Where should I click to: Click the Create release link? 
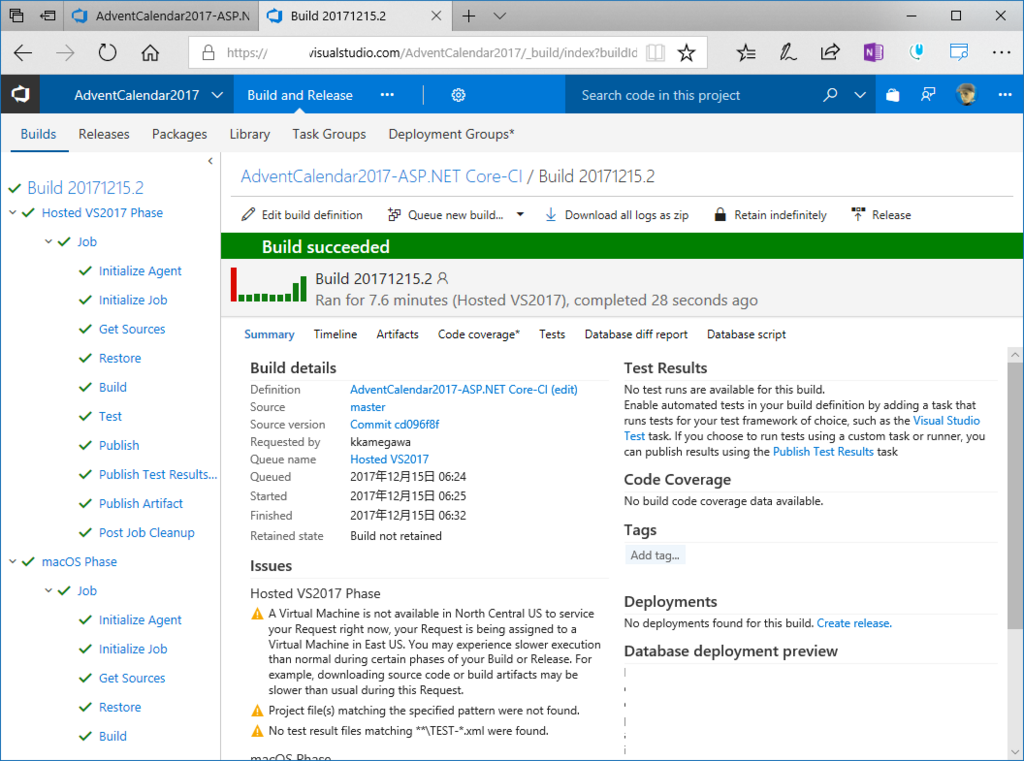(x=854, y=623)
